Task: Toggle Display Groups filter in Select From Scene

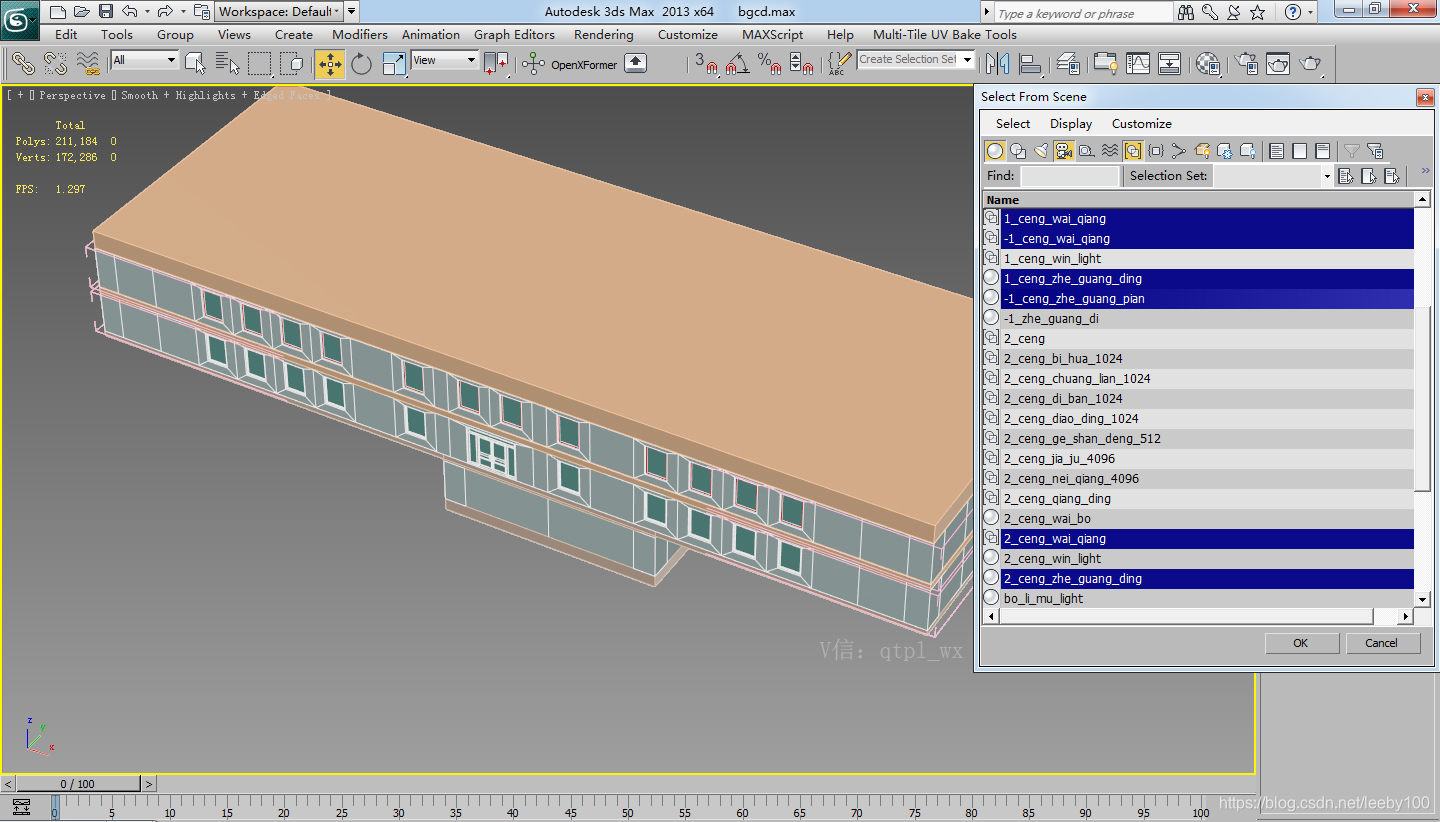Action: (1133, 151)
